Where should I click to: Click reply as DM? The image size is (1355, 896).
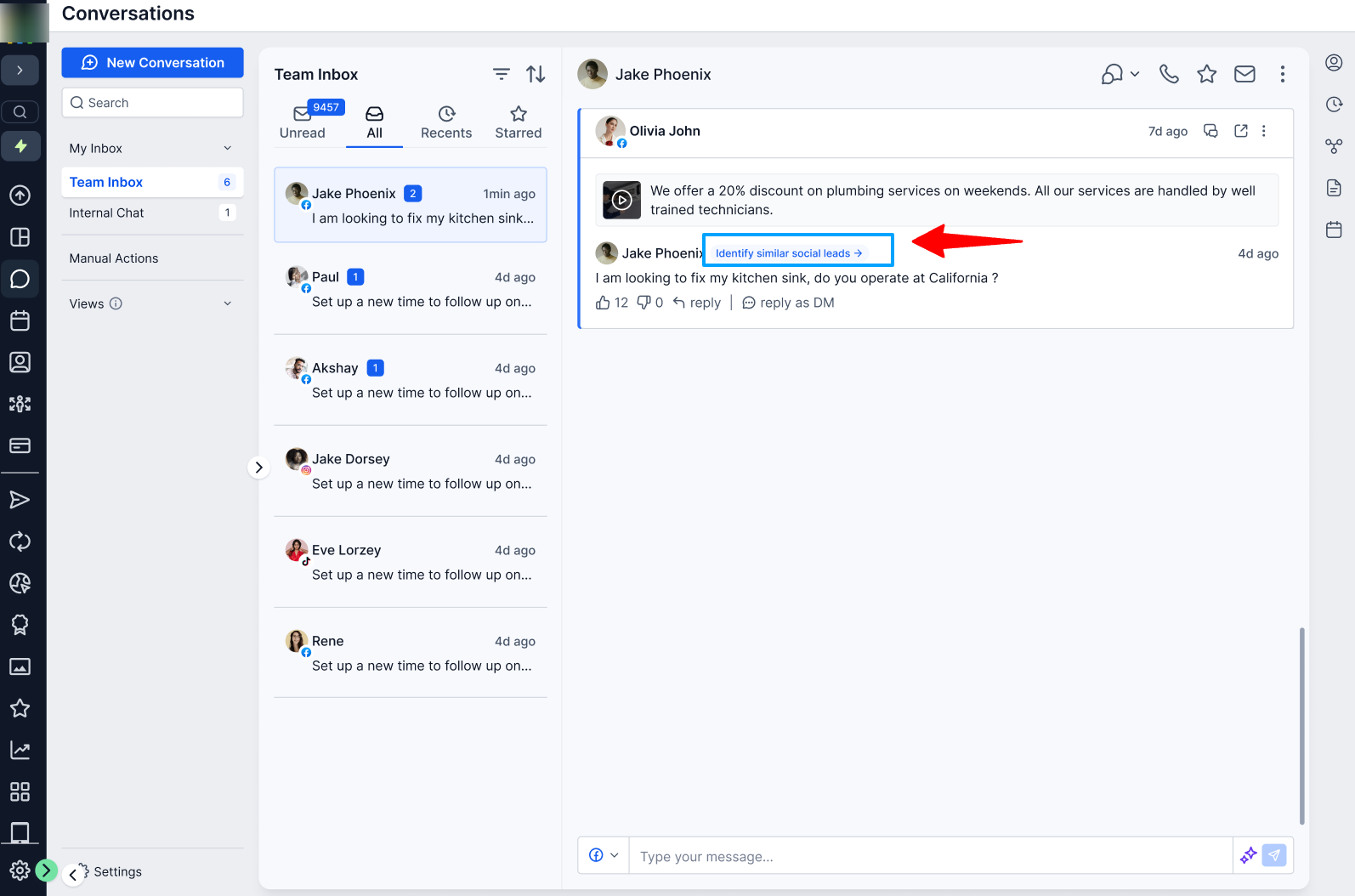(788, 303)
